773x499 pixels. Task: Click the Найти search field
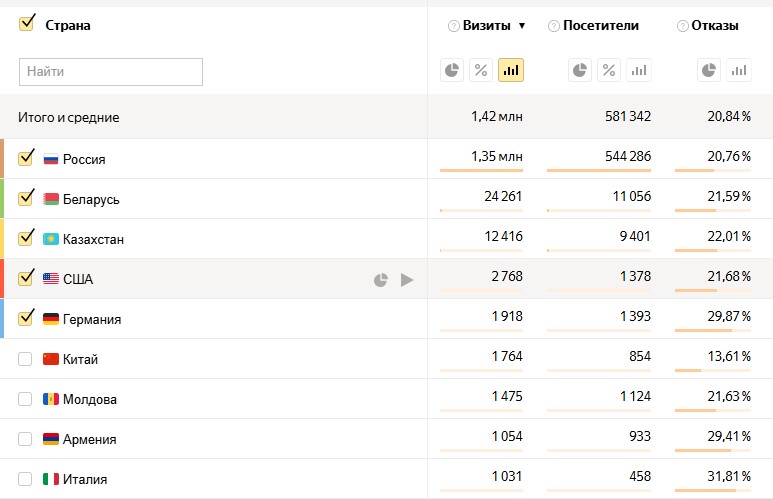tap(110, 72)
